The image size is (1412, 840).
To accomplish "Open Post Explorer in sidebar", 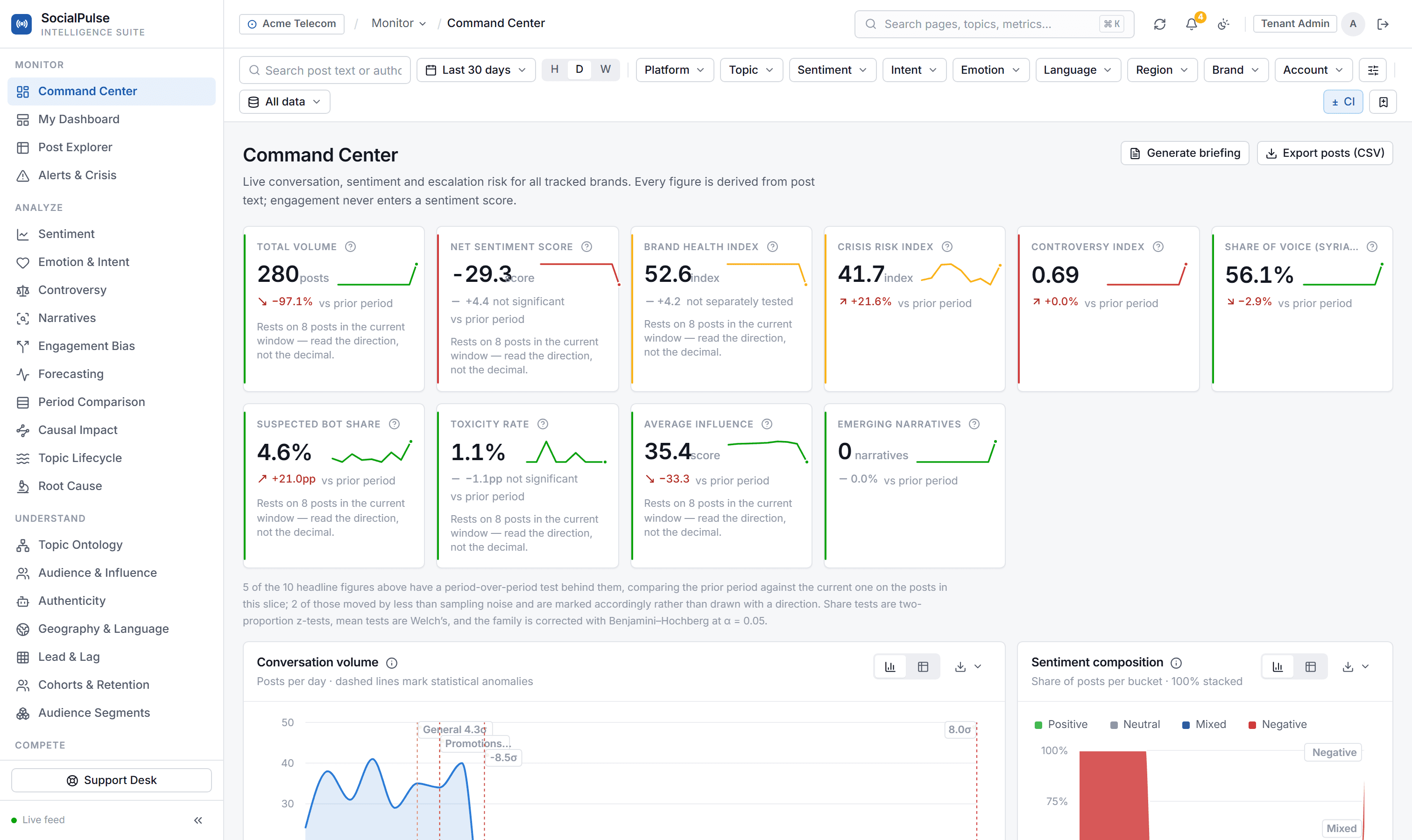I will (x=112, y=147).
